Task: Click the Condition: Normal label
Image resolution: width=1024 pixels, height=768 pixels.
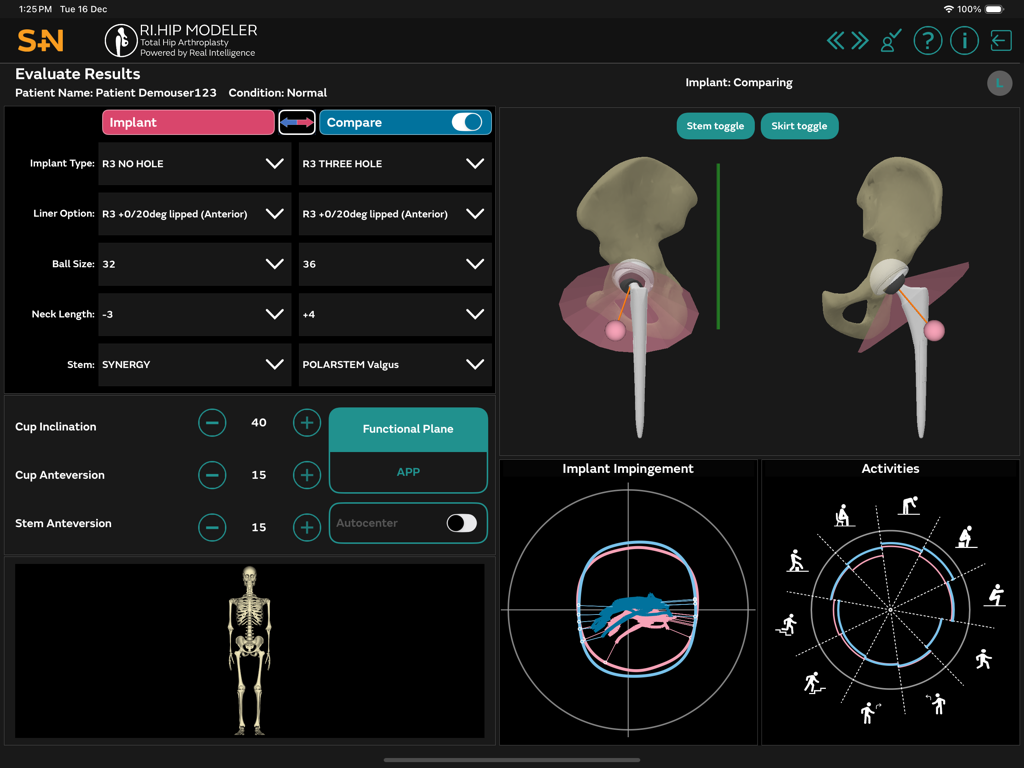Action: point(278,93)
